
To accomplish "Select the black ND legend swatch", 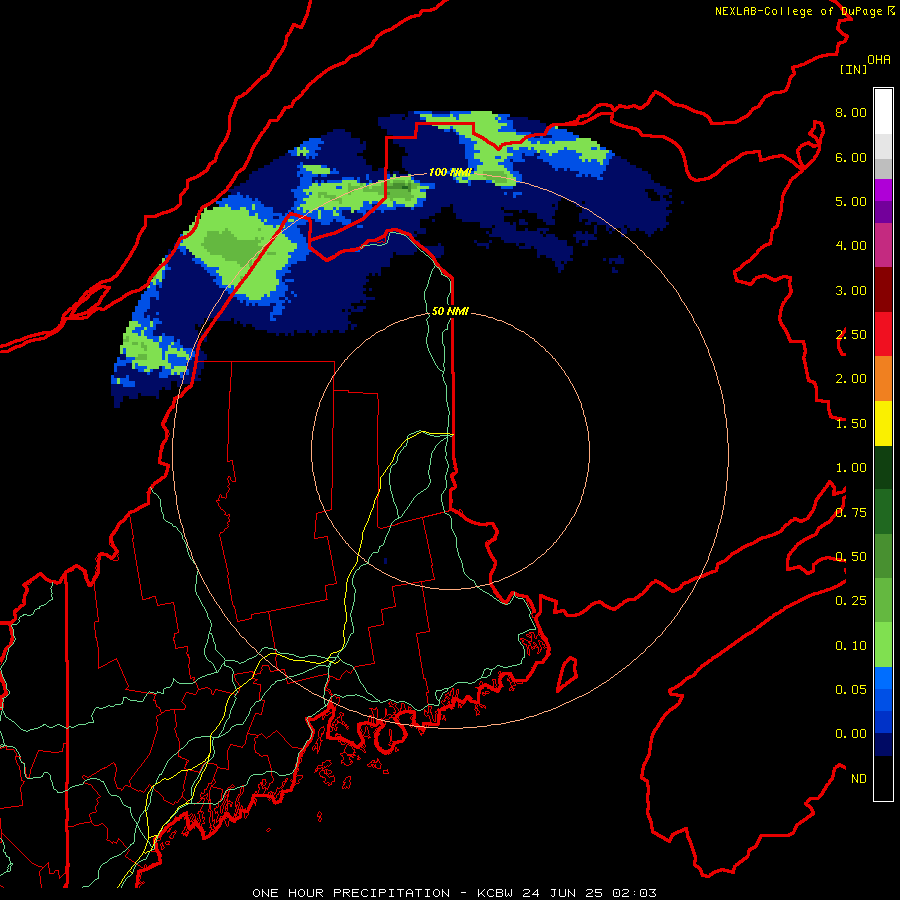I will tap(883, 778).
